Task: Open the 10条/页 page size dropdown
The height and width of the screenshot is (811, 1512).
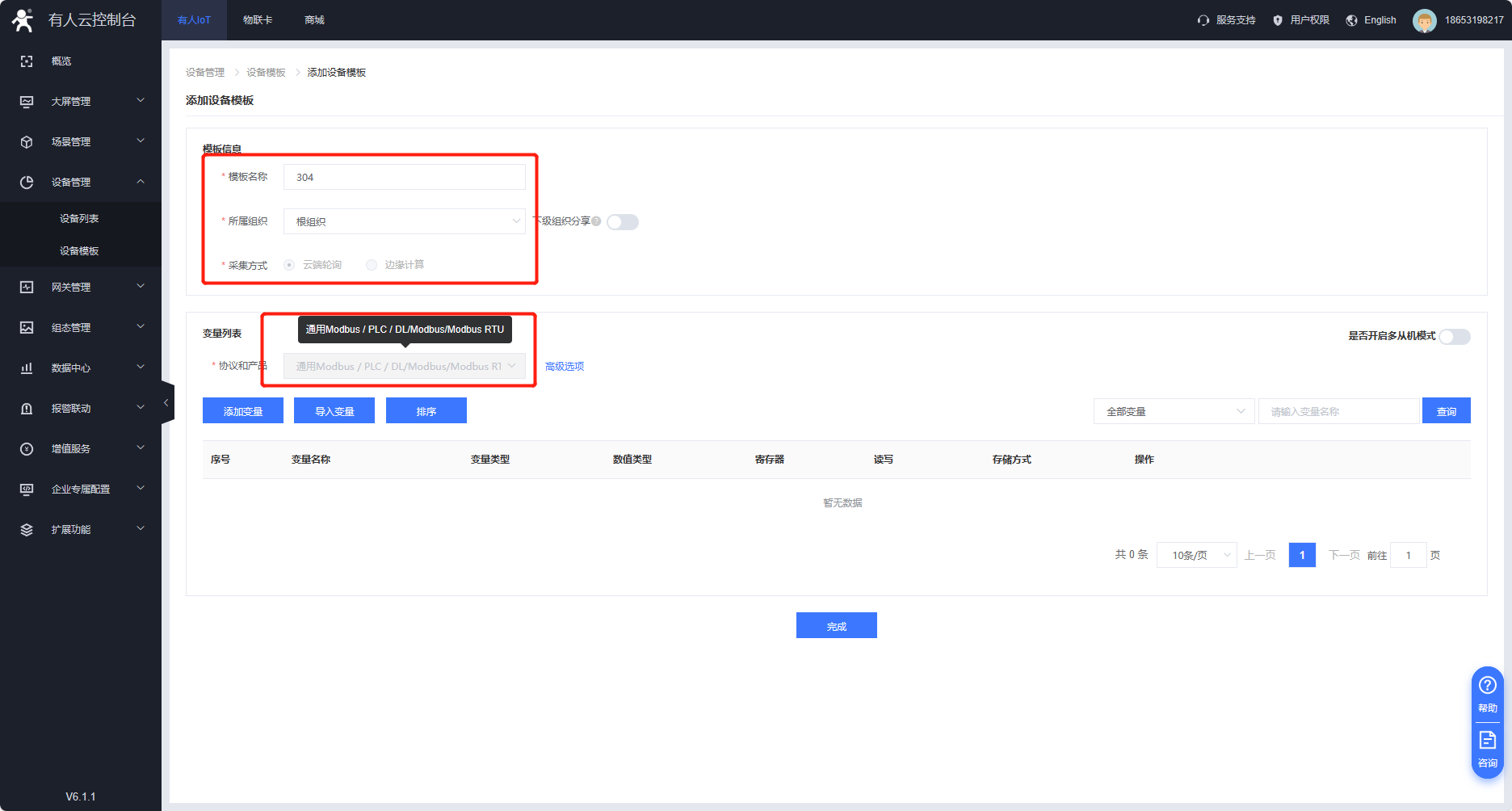Action: pyautogui.click(x=1196, y=555)
